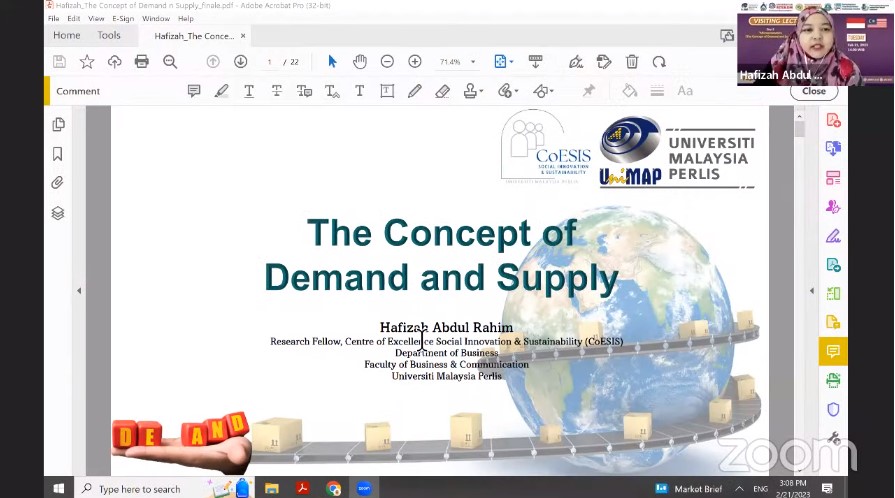Image resolution: width=895 pixels, height=498 pixels.
Task: Open the Help menu
Action: click(186, 18)
